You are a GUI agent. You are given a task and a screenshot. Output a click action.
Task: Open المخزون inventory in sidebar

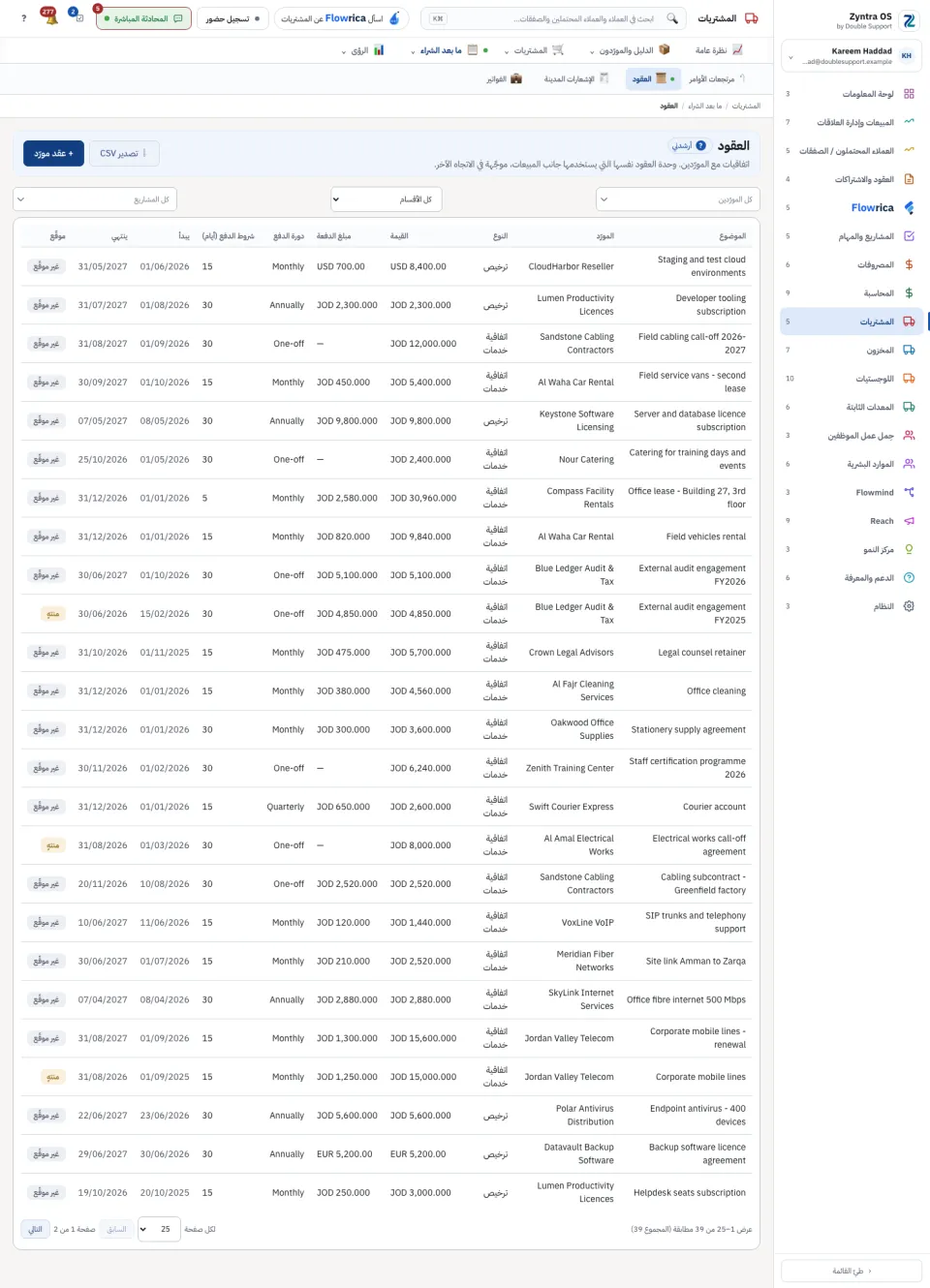[x=852, y=350]
